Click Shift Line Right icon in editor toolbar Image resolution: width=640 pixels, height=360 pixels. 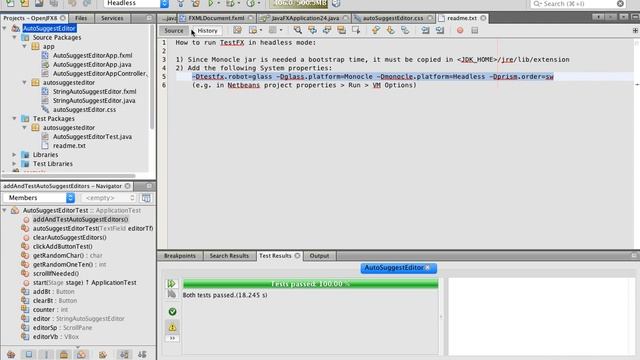click(440, 30)
